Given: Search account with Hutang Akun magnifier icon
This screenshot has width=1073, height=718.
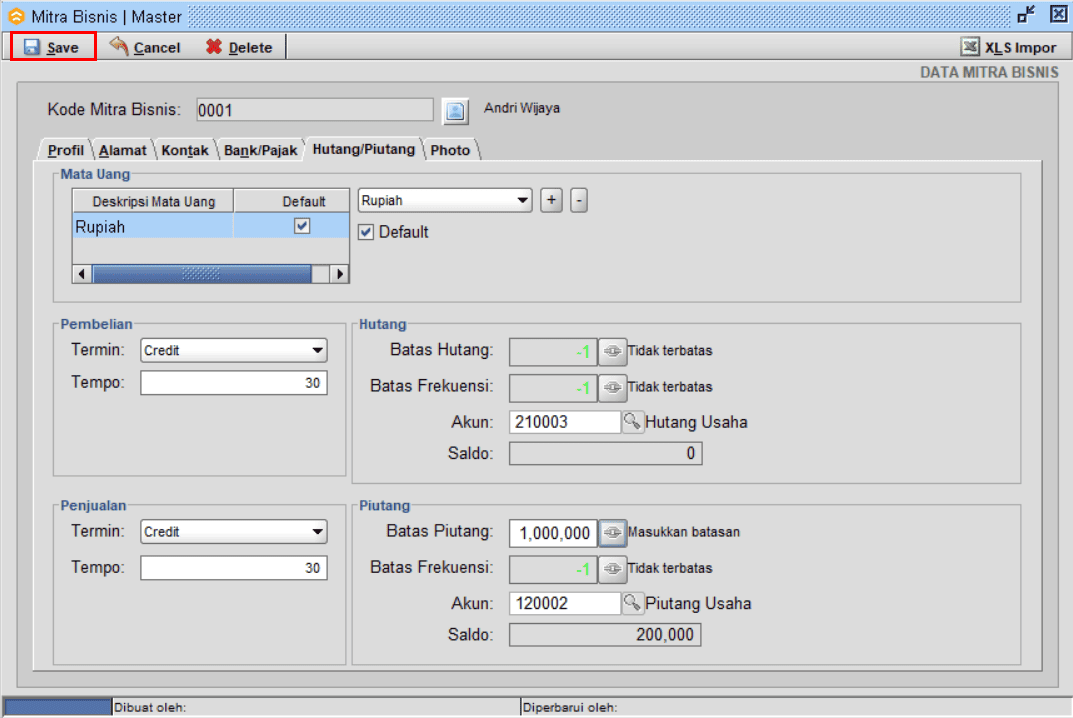Looking at the screenshot, I should pyautogui.click(x=632, y=422).
